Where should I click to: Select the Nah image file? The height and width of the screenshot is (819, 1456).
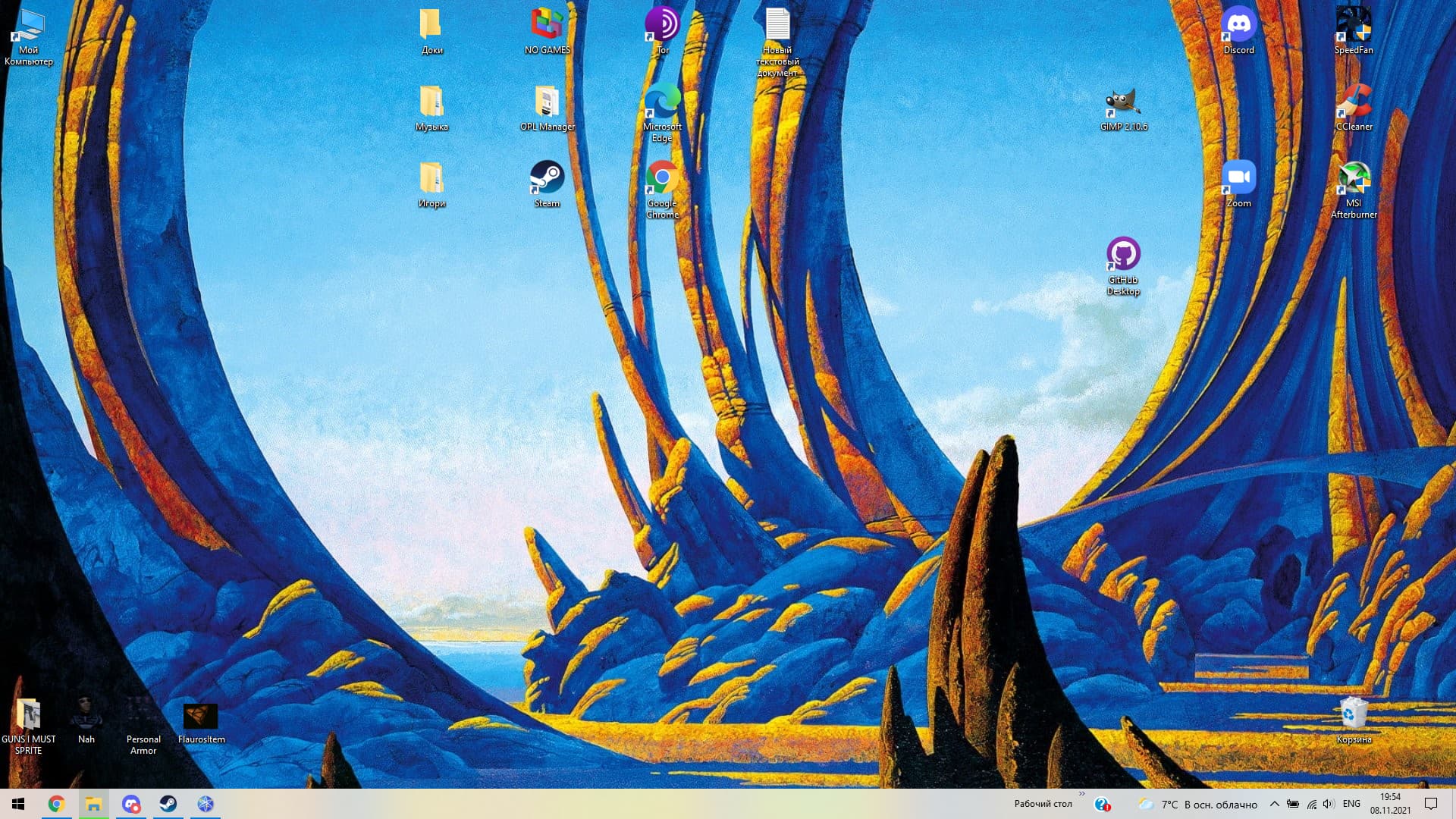(x=86, y=720)
